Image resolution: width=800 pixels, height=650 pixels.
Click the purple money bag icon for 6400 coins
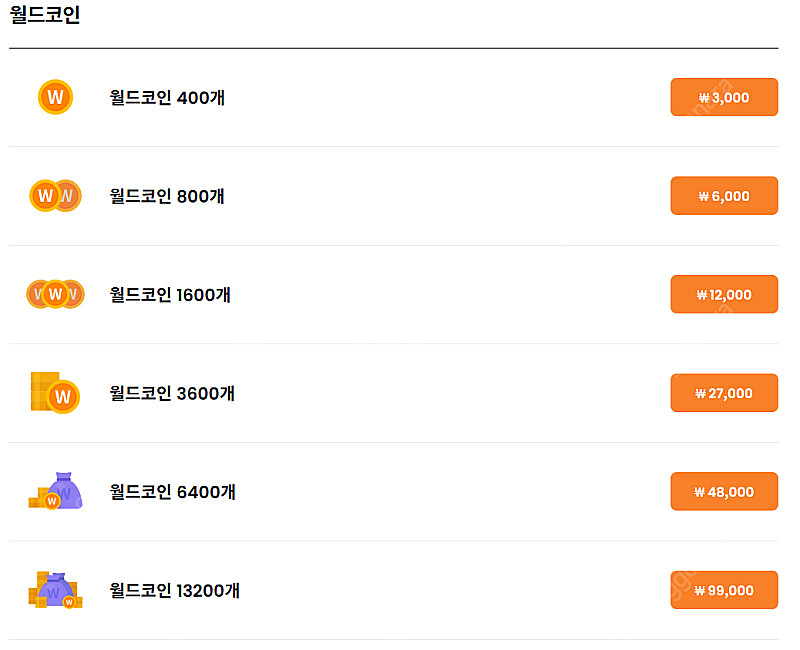tap(55, 491)
